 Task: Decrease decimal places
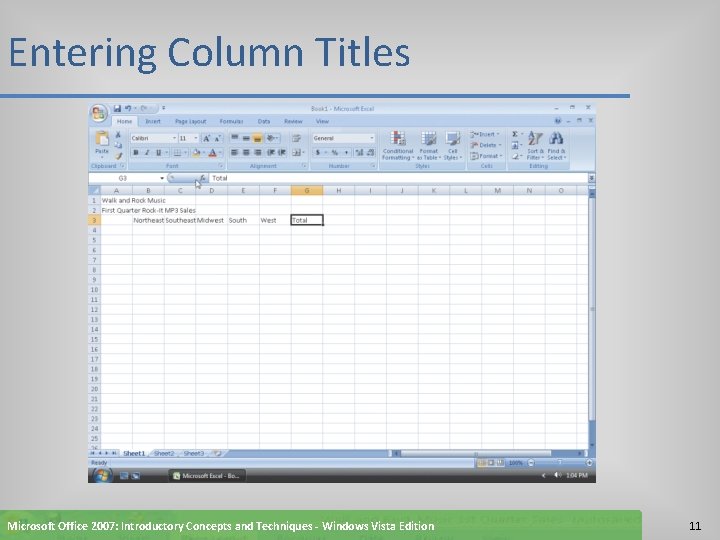click(370, 152)
